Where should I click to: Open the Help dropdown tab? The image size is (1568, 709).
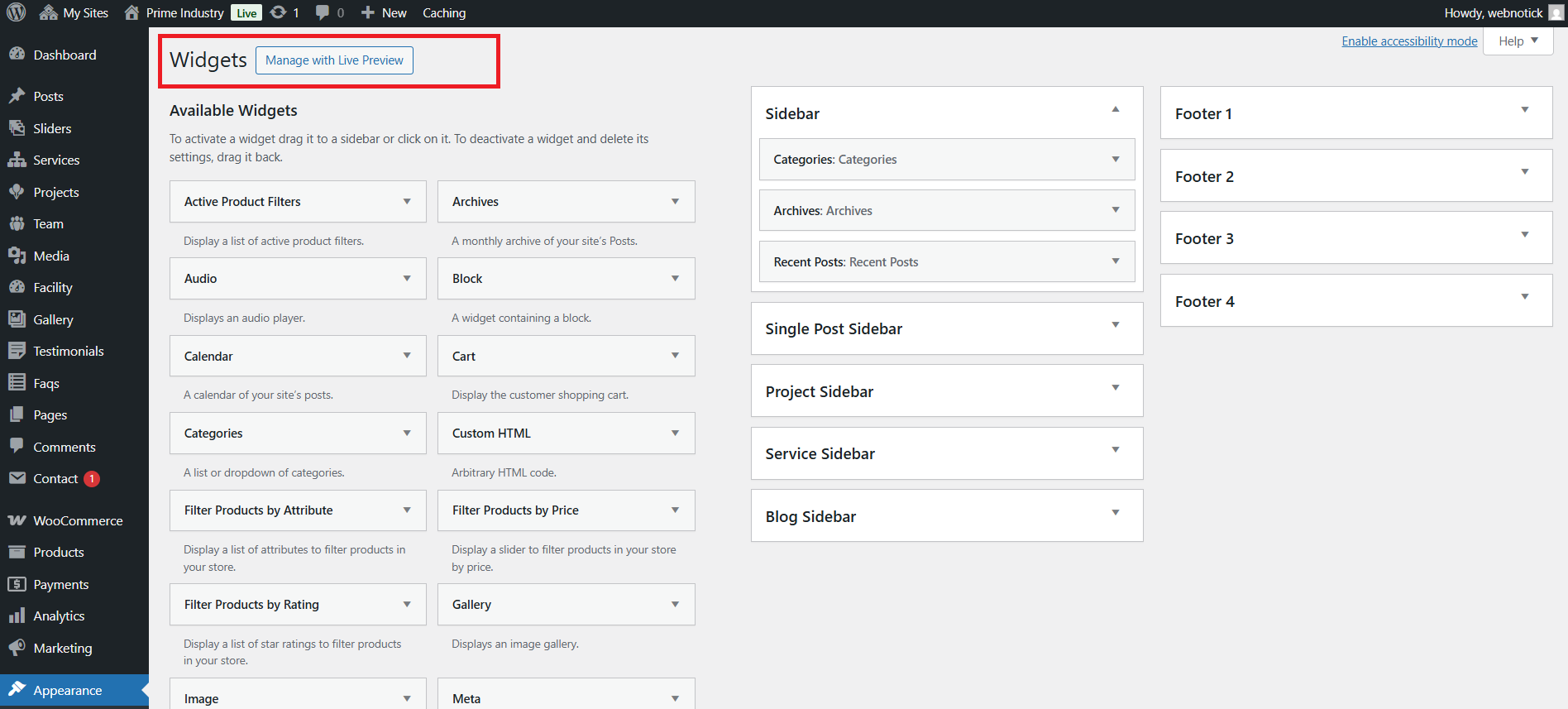tap(1518, 41)
